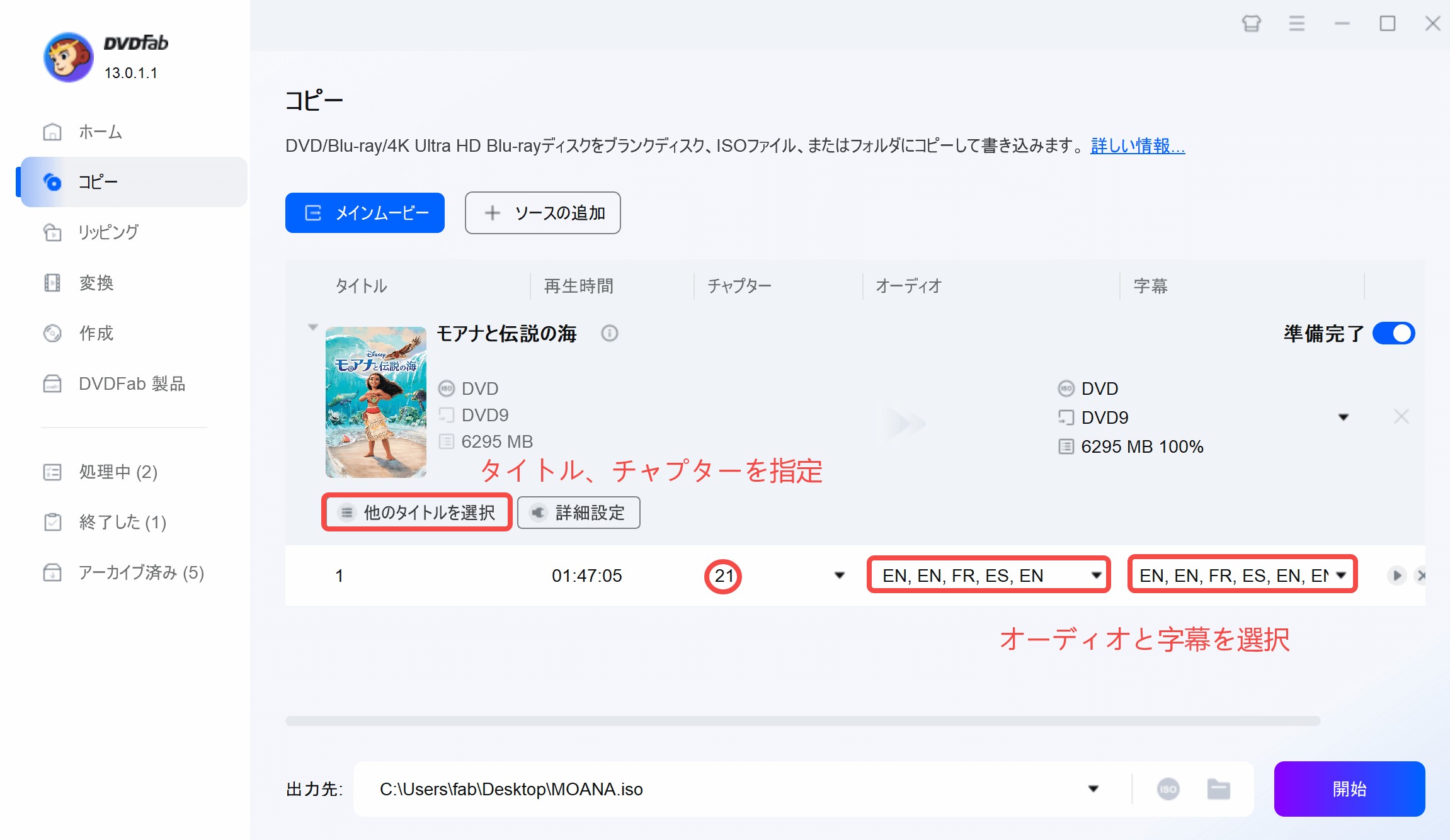1450x840 pixels.
Task: Click the horizontal scrollbar under the list
Action: point(803,721)
